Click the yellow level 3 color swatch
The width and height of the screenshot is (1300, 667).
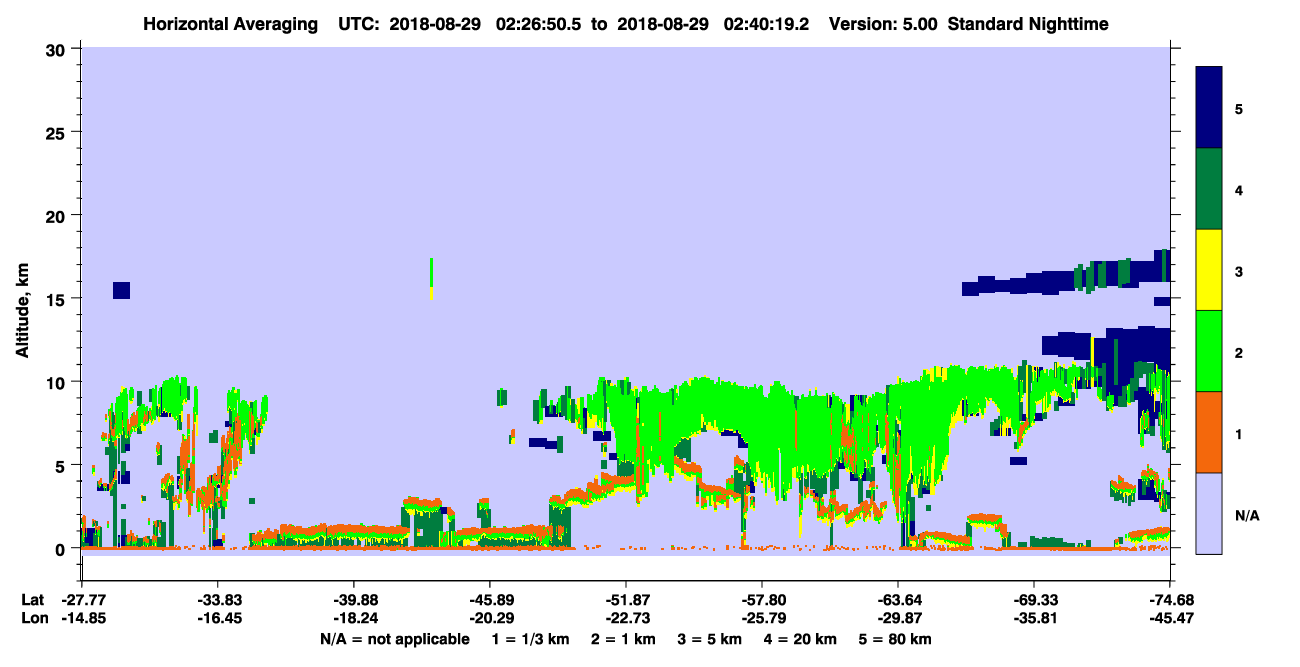pos(1209,270)
